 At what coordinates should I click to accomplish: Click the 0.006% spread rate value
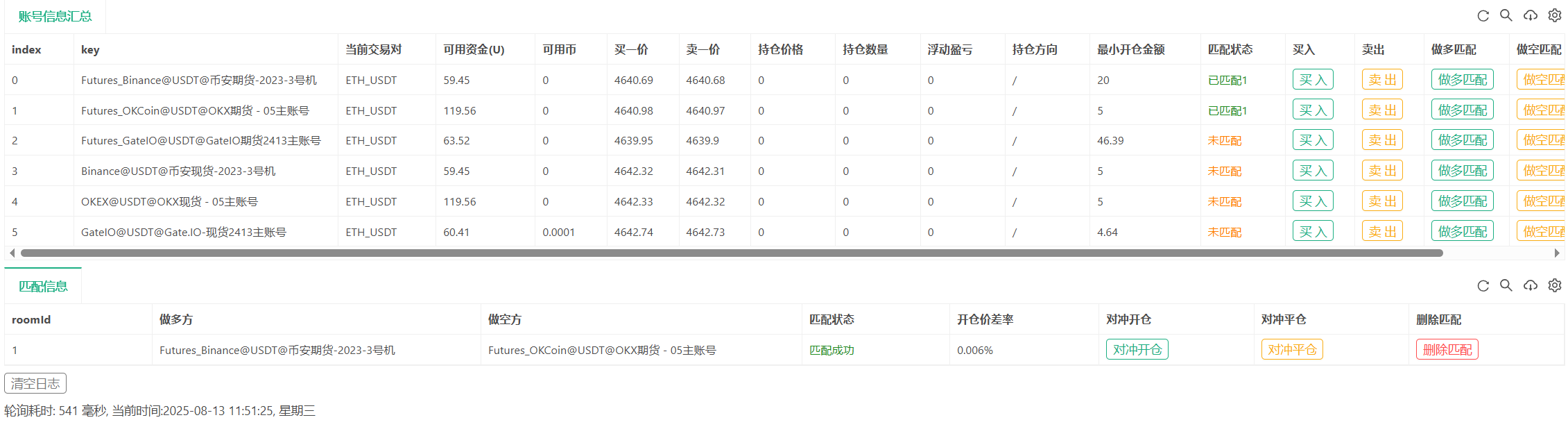974,350
